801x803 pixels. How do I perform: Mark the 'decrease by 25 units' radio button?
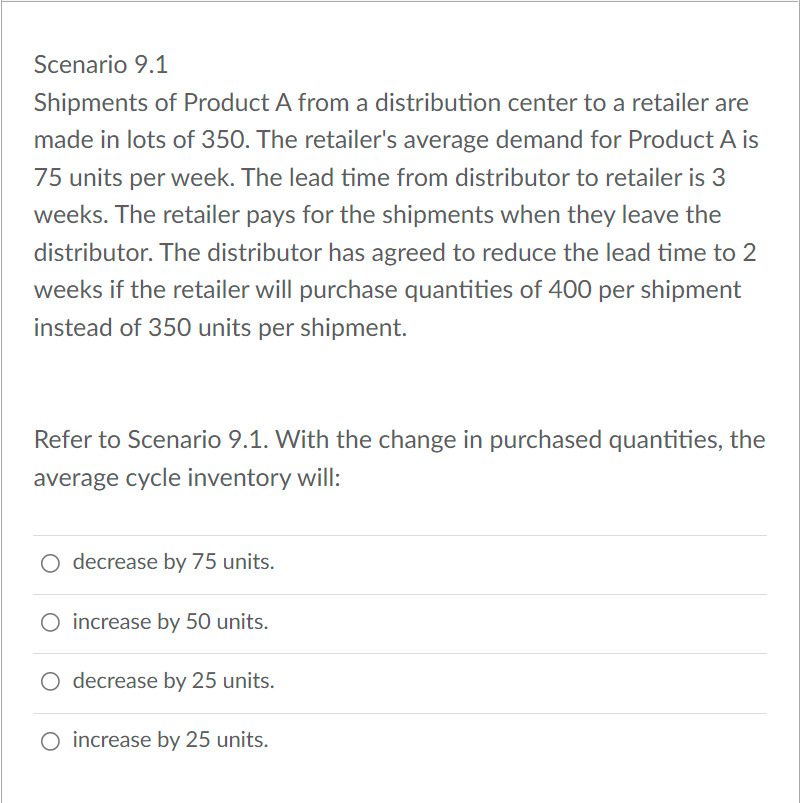point(50,682)
